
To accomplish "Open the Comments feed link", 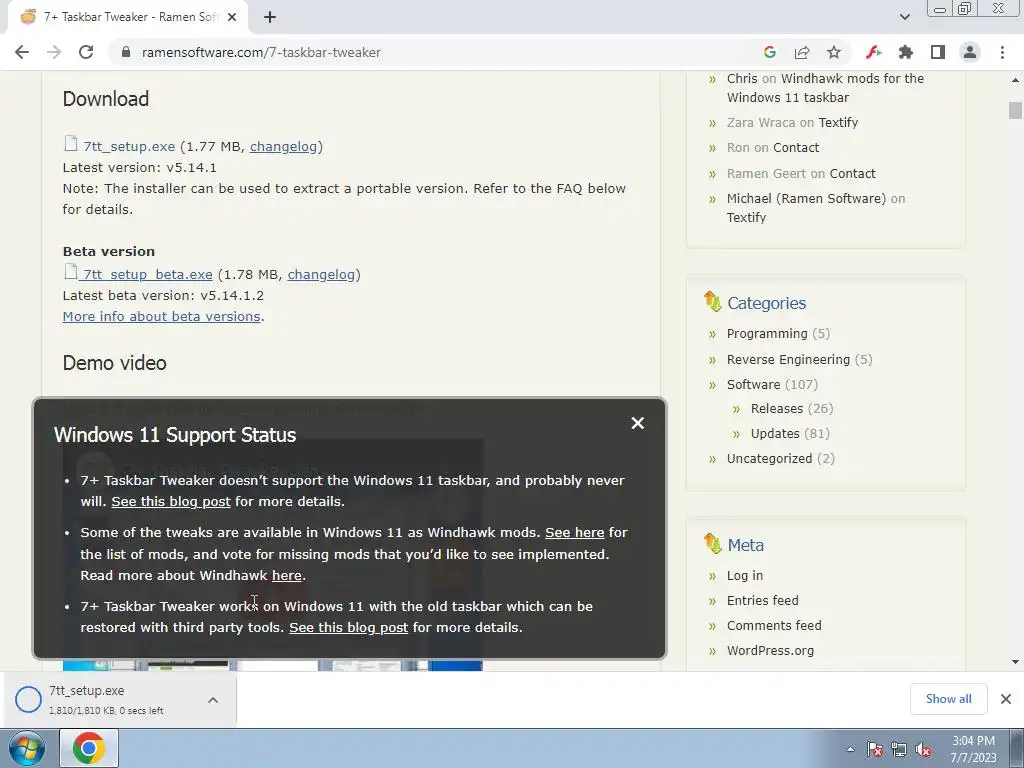I will tap(774, 626).
